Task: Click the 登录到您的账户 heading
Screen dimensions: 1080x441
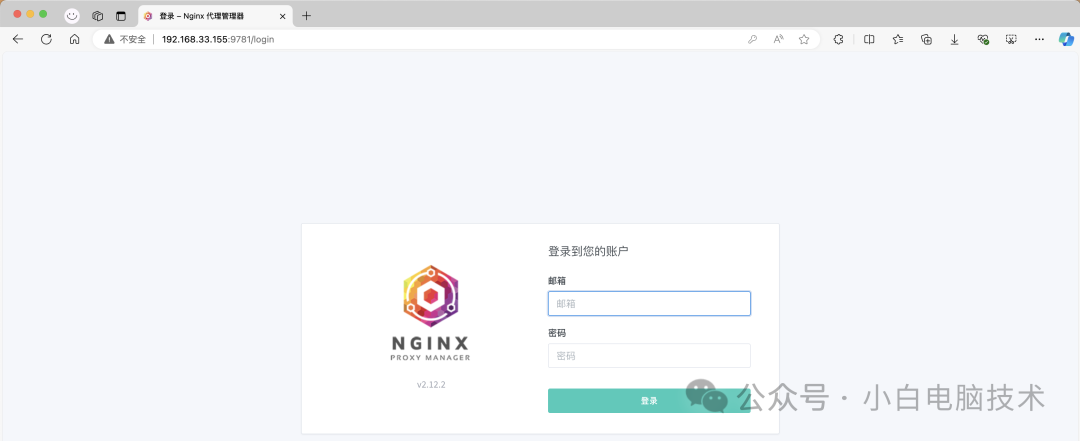Action: (588, 251)
